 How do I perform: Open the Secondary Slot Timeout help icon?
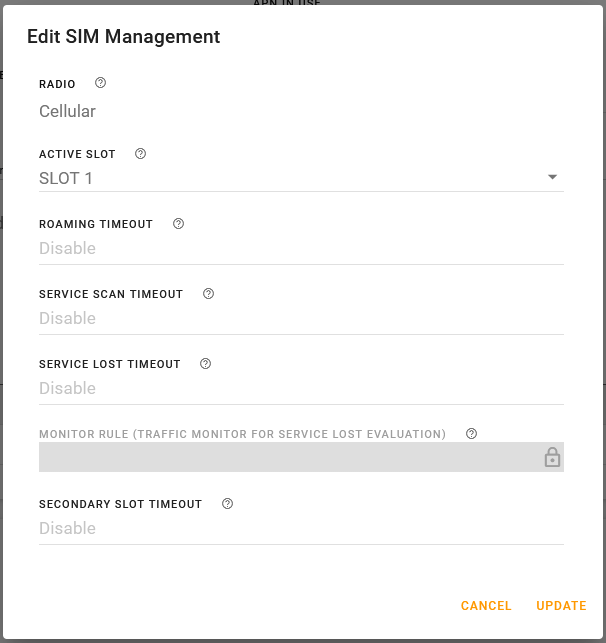(227, 504)
